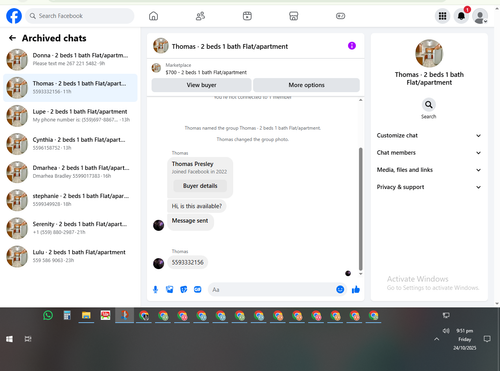
Task: Open Task View on the taskbar
Action: click(x=28, y=339)
